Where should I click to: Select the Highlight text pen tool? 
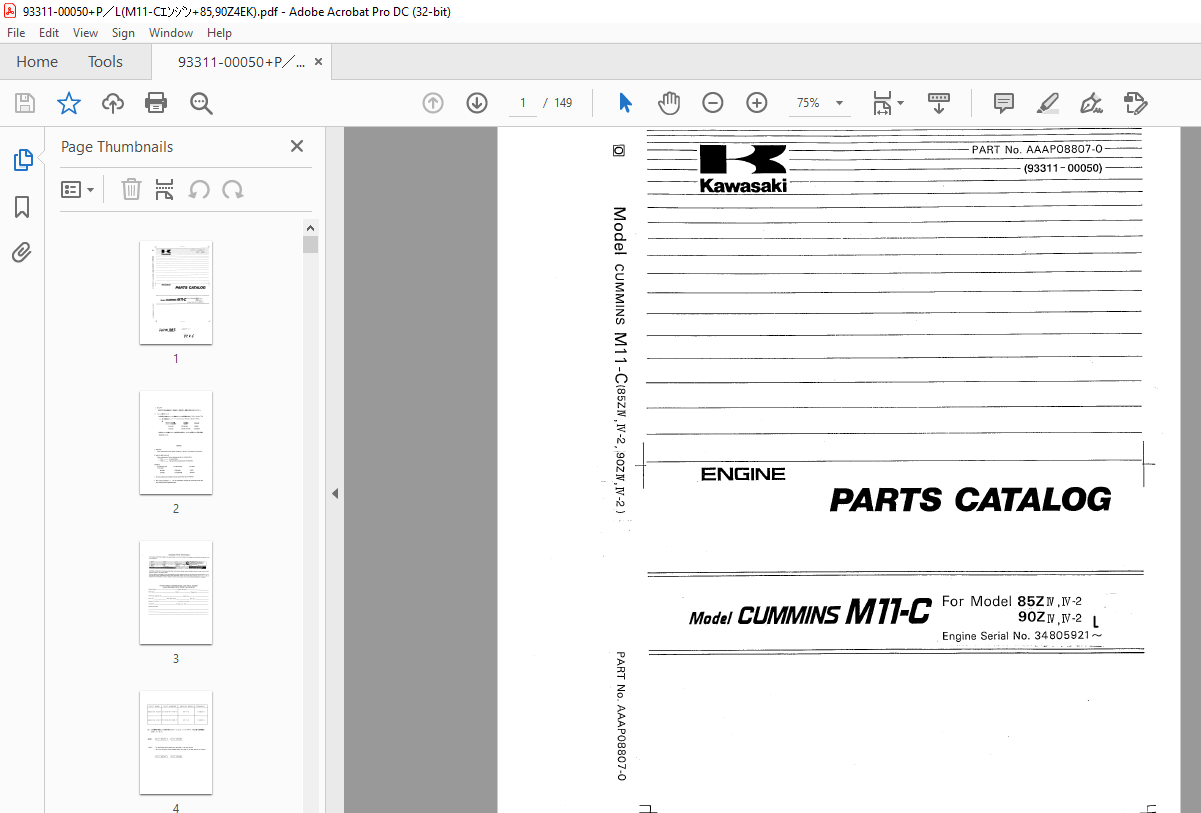1047,103
